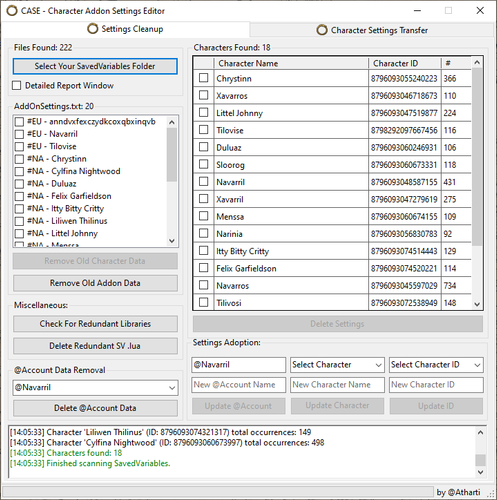Click Character ID cell 8796093055240223
This screenshot has height=500, width=497.
point(404,79)
